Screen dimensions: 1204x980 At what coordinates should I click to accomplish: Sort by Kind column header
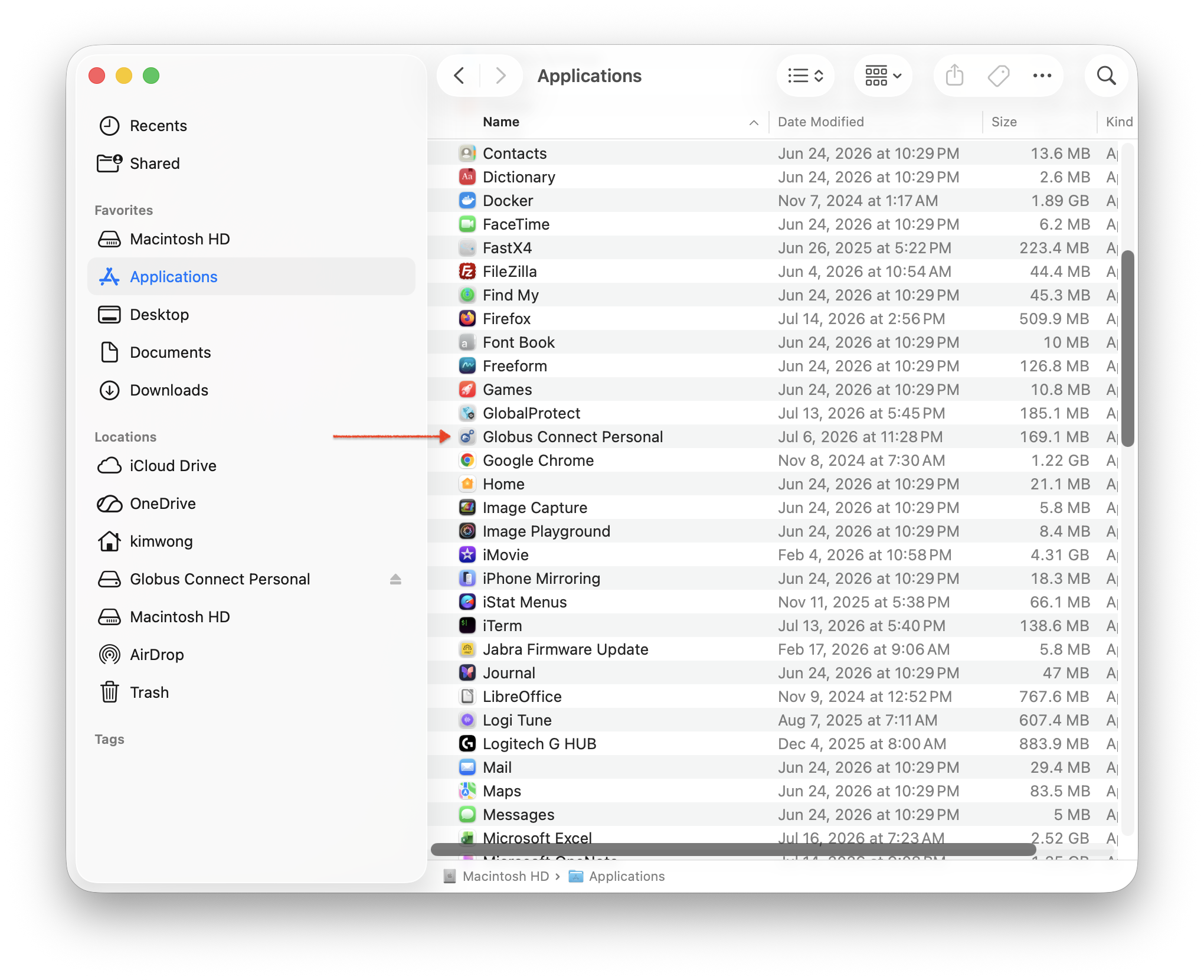coord(1119,122)
